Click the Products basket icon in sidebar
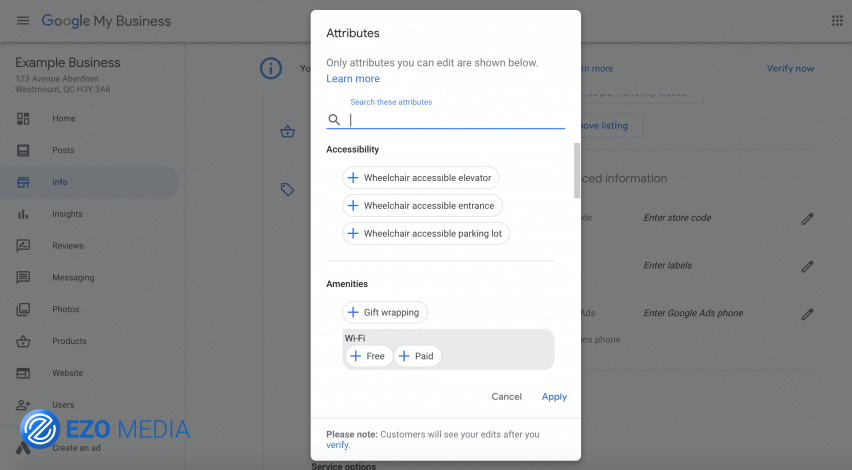 (x=23, y=341)
